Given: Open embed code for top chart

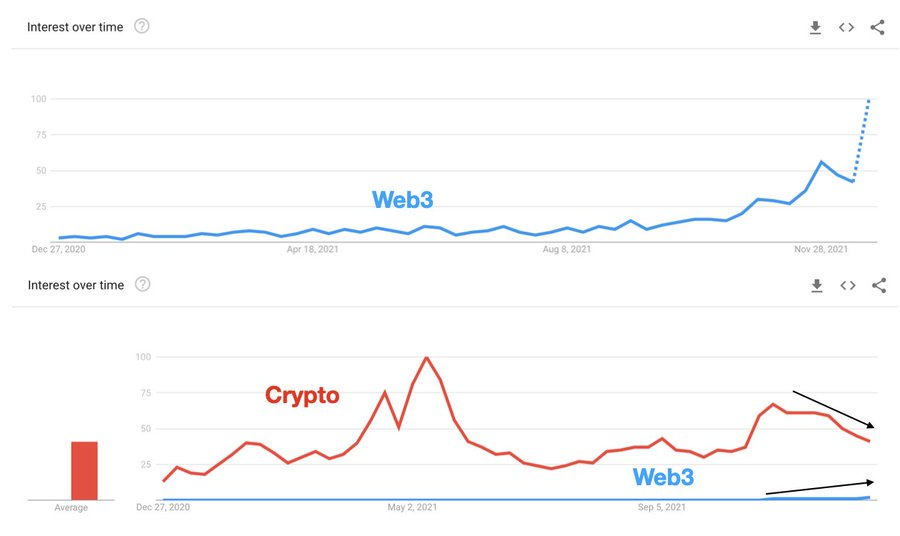Looking at the screenshot, I should tap(846, 28).
